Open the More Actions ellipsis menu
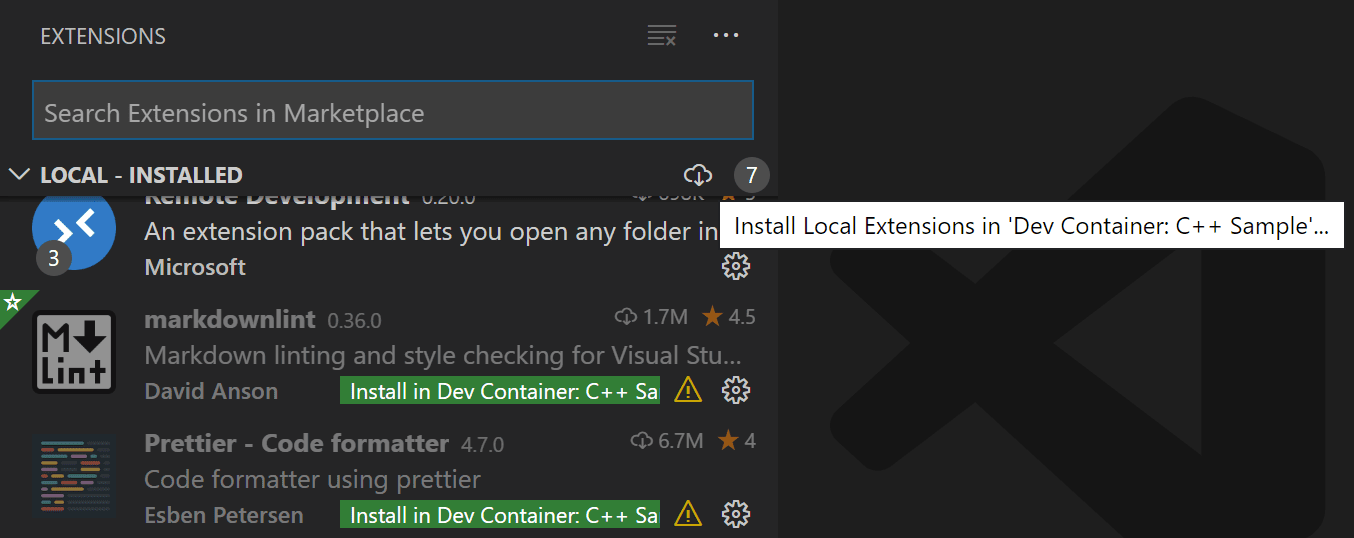The width and height of the screenshot is (1354, 538). click(725, 36)
